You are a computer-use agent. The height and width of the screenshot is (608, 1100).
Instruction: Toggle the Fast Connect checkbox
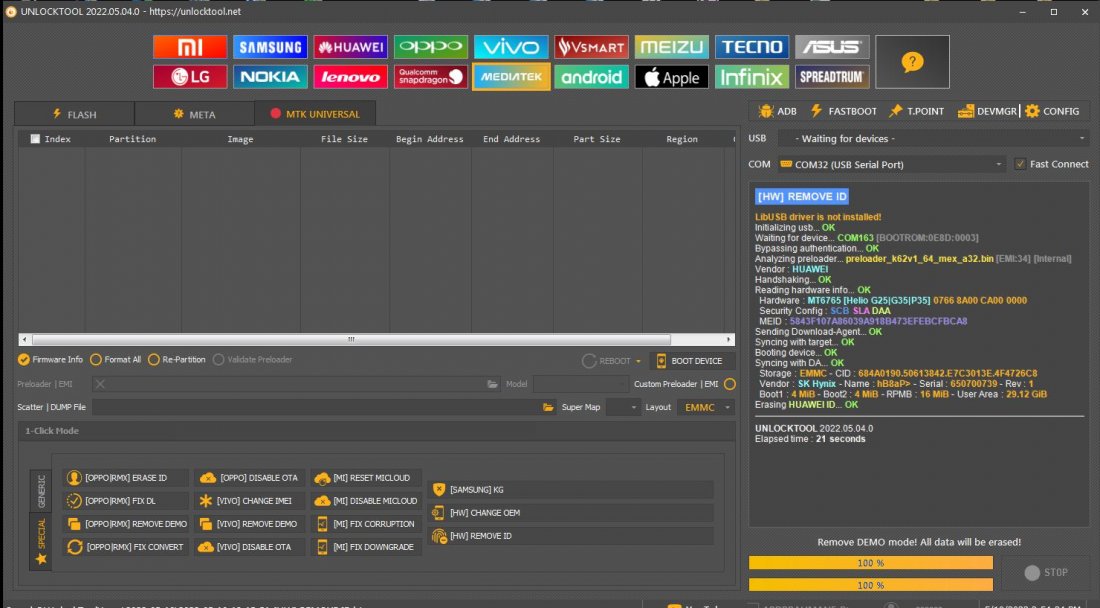pos(1020,164)
